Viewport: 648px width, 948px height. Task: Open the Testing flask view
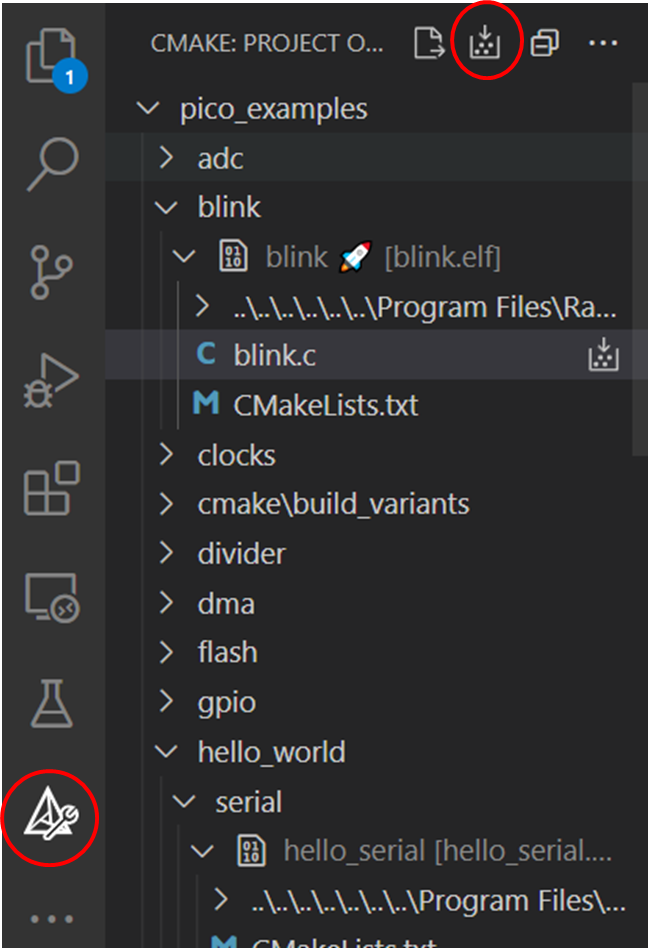[51, 705]
